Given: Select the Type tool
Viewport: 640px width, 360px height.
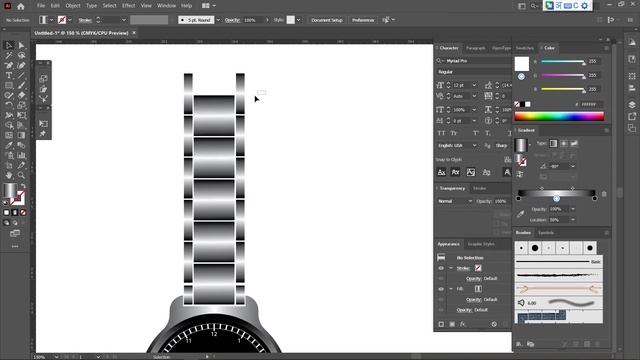Looking at the screenshot, I should coord(9,76).
